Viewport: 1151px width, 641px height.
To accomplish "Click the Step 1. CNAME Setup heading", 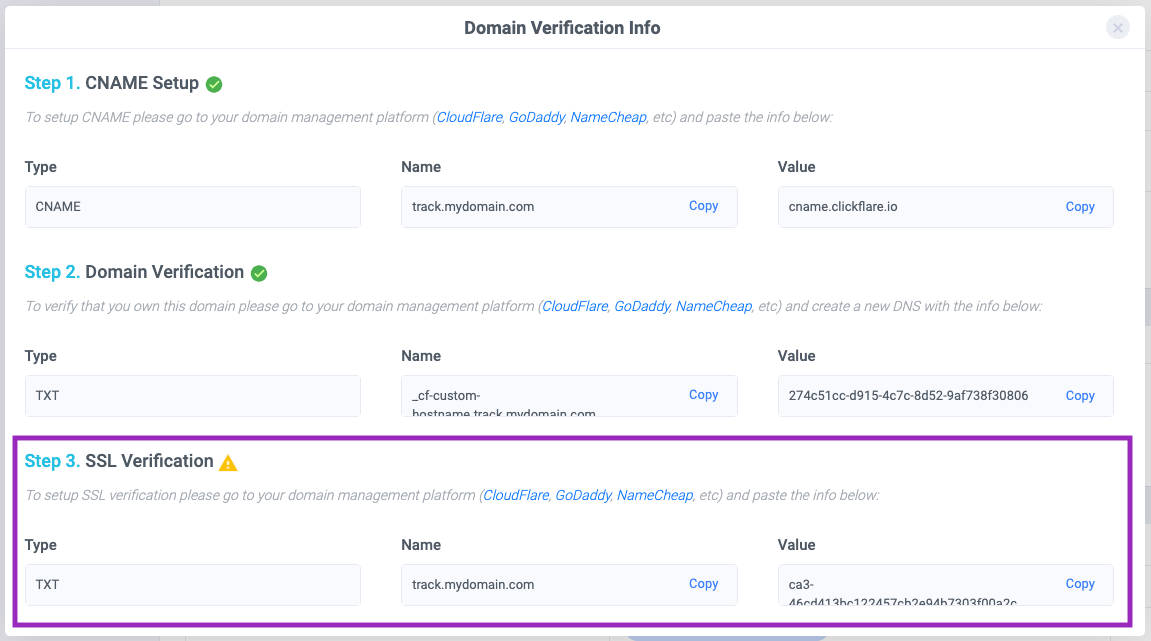I will (112, 83).
